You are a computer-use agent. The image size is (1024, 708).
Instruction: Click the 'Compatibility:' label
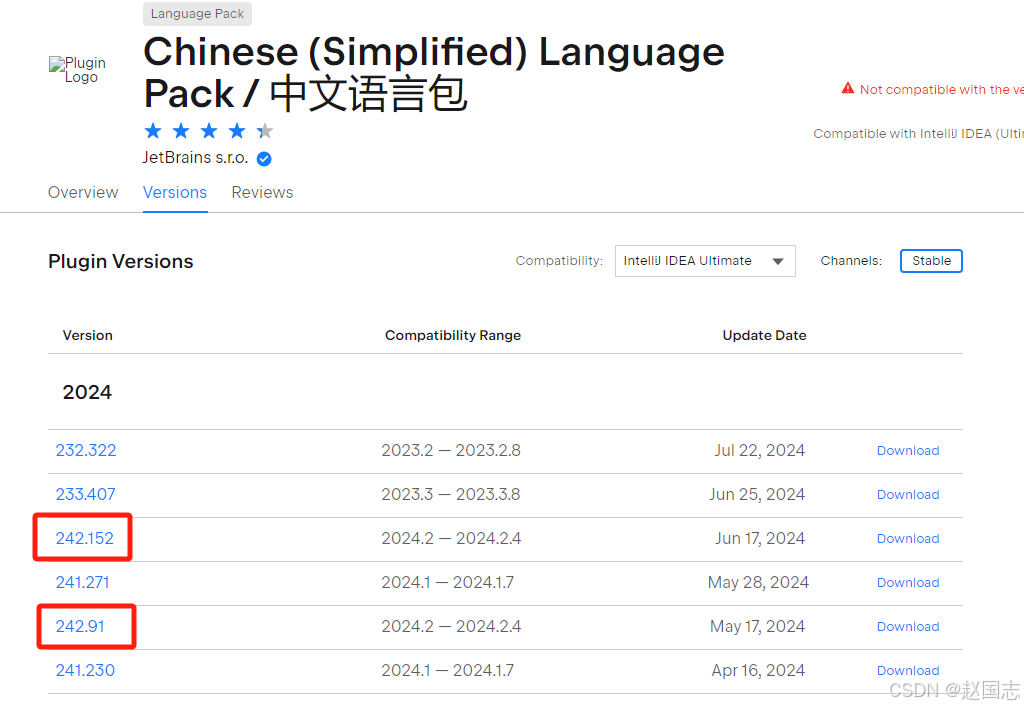click(x=559, y=261)
